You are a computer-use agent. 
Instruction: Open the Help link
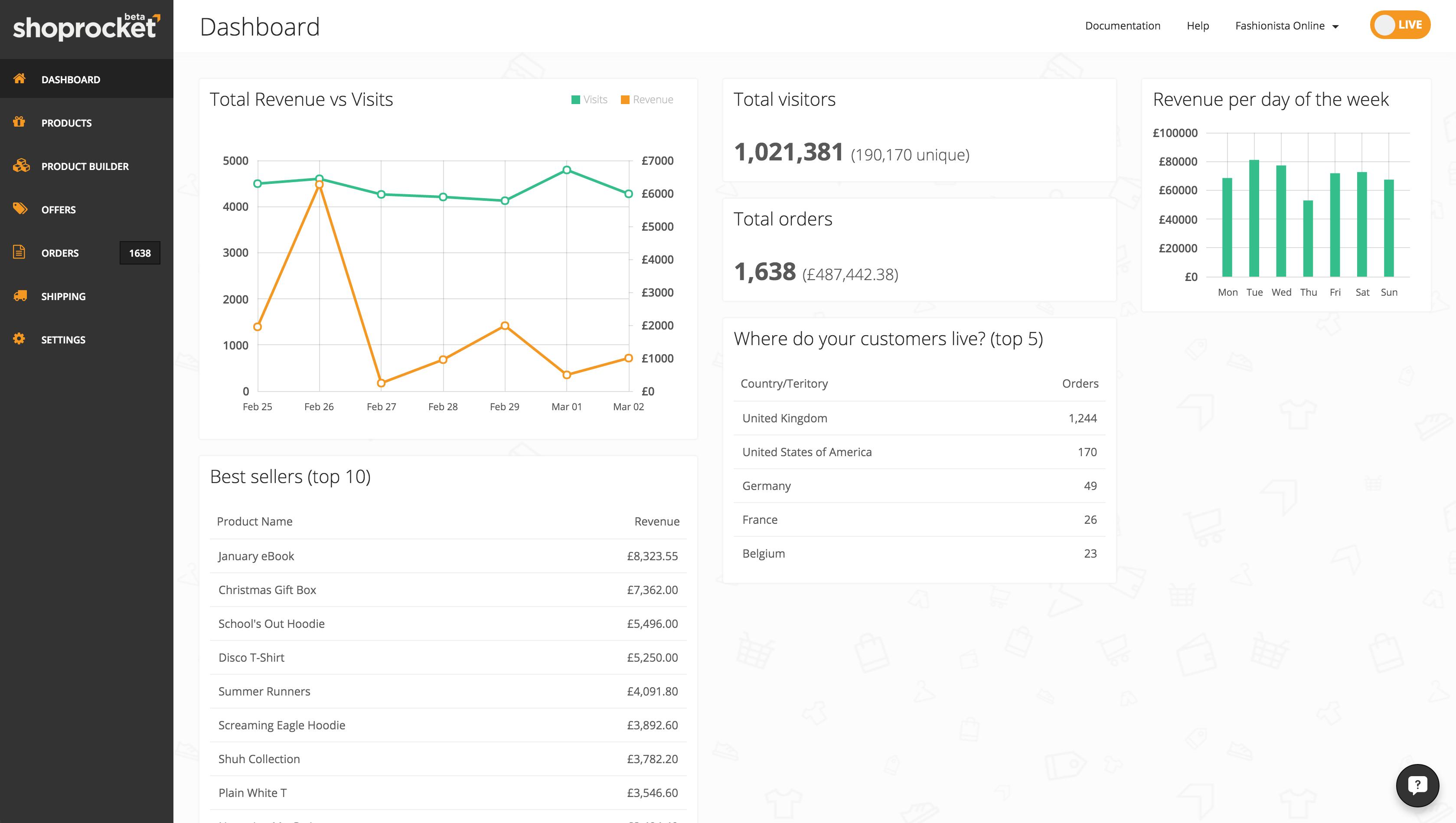point(1197,26)
